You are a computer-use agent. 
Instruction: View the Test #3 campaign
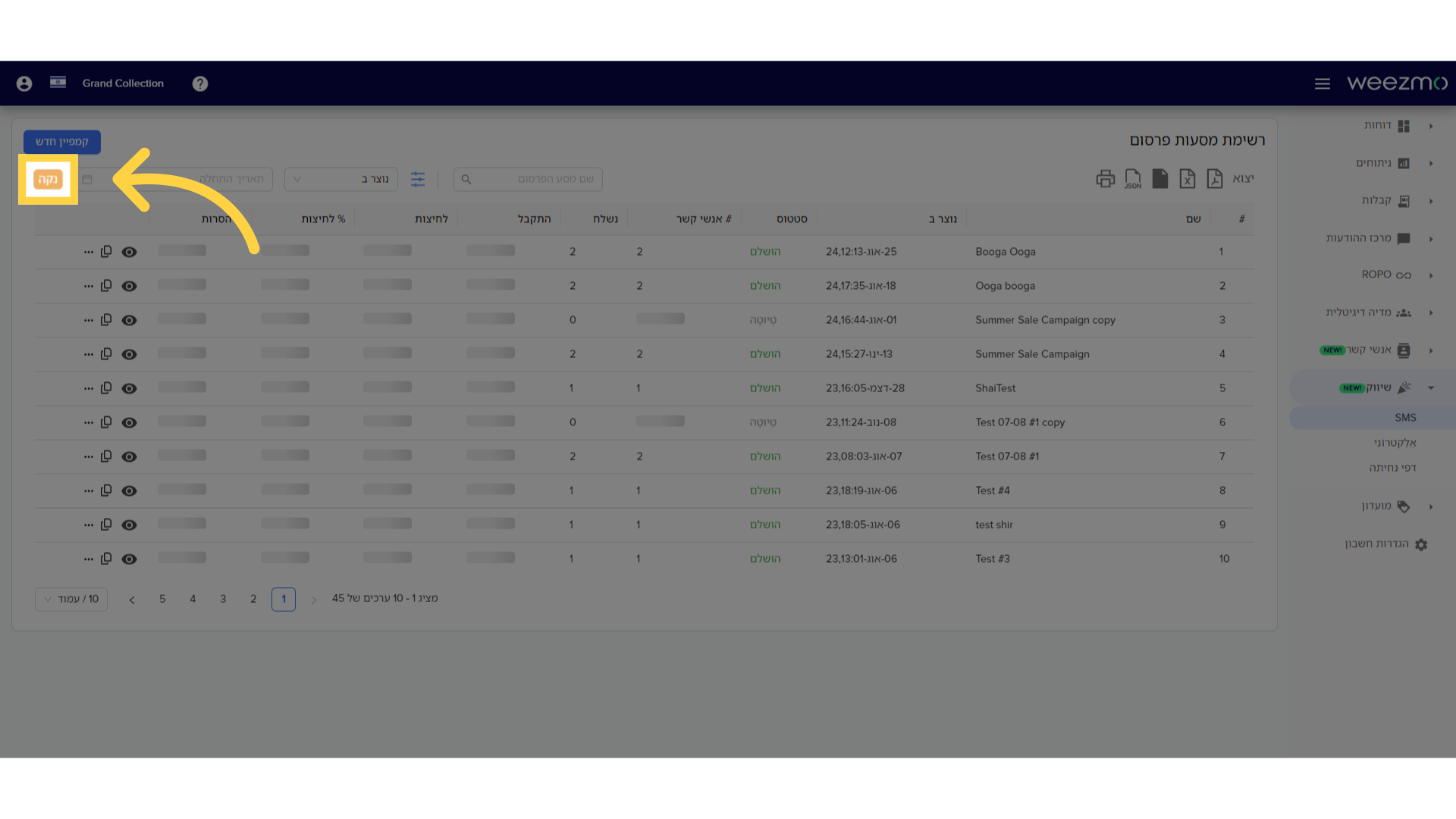130,559
